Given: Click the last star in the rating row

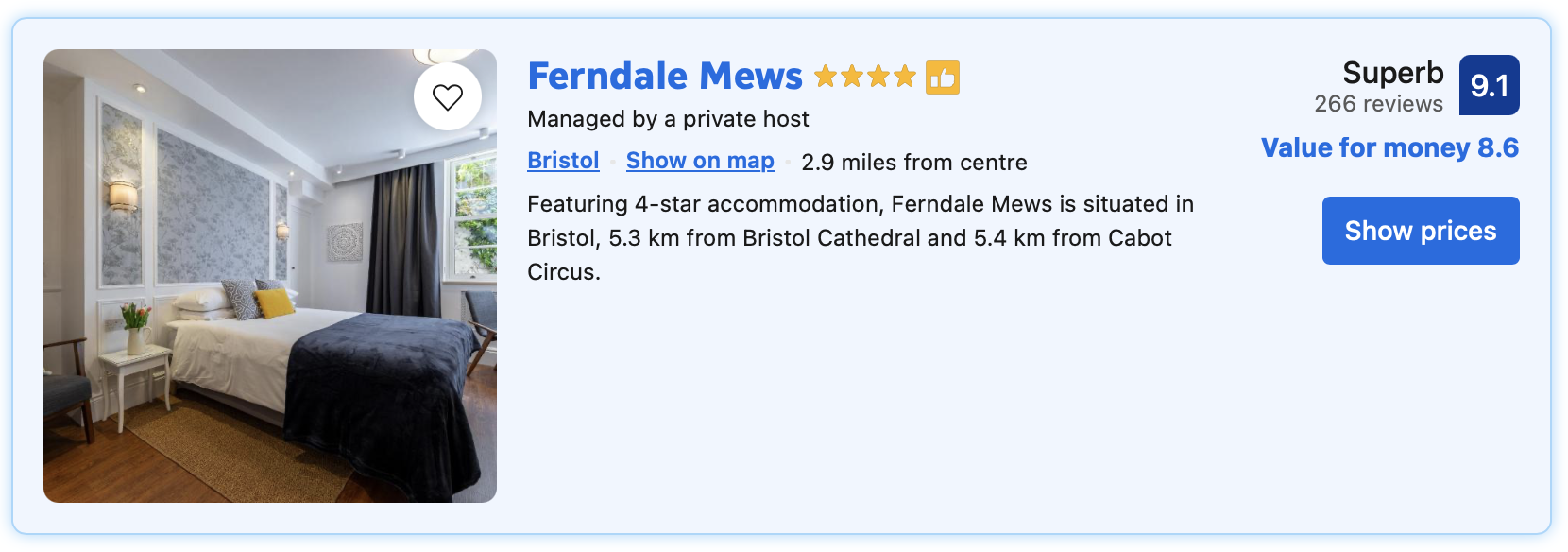Looking at the screenshot, I should pos(903,77).
